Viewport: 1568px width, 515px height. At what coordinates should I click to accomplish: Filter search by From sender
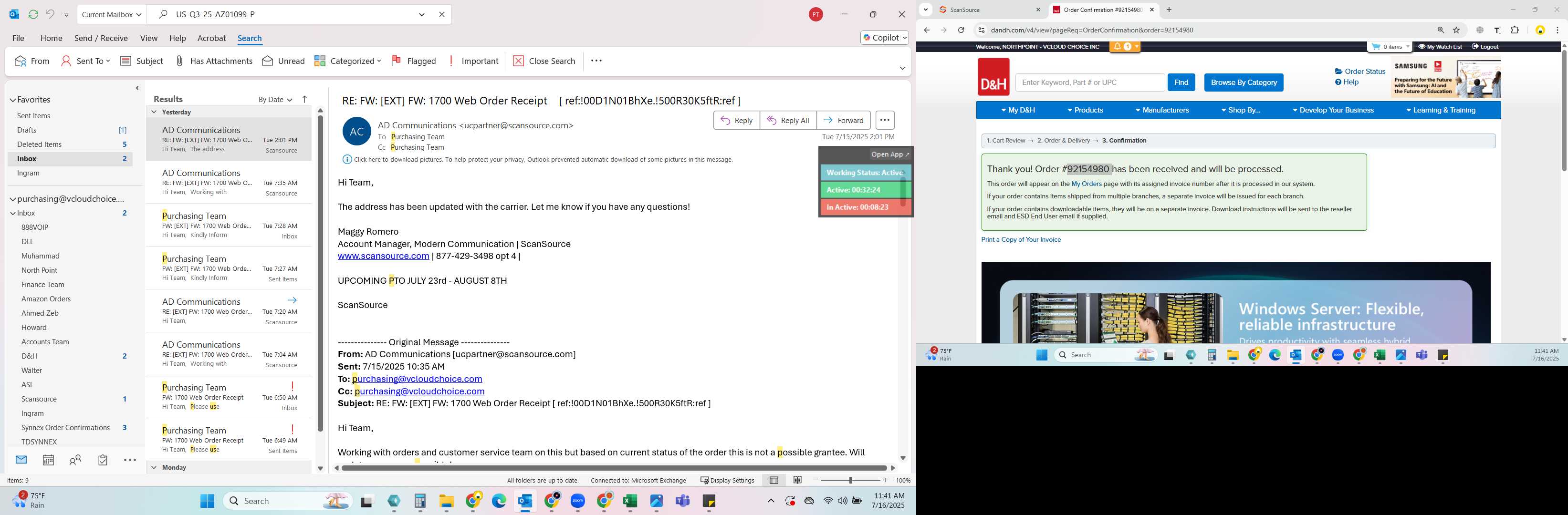[32, 61]
